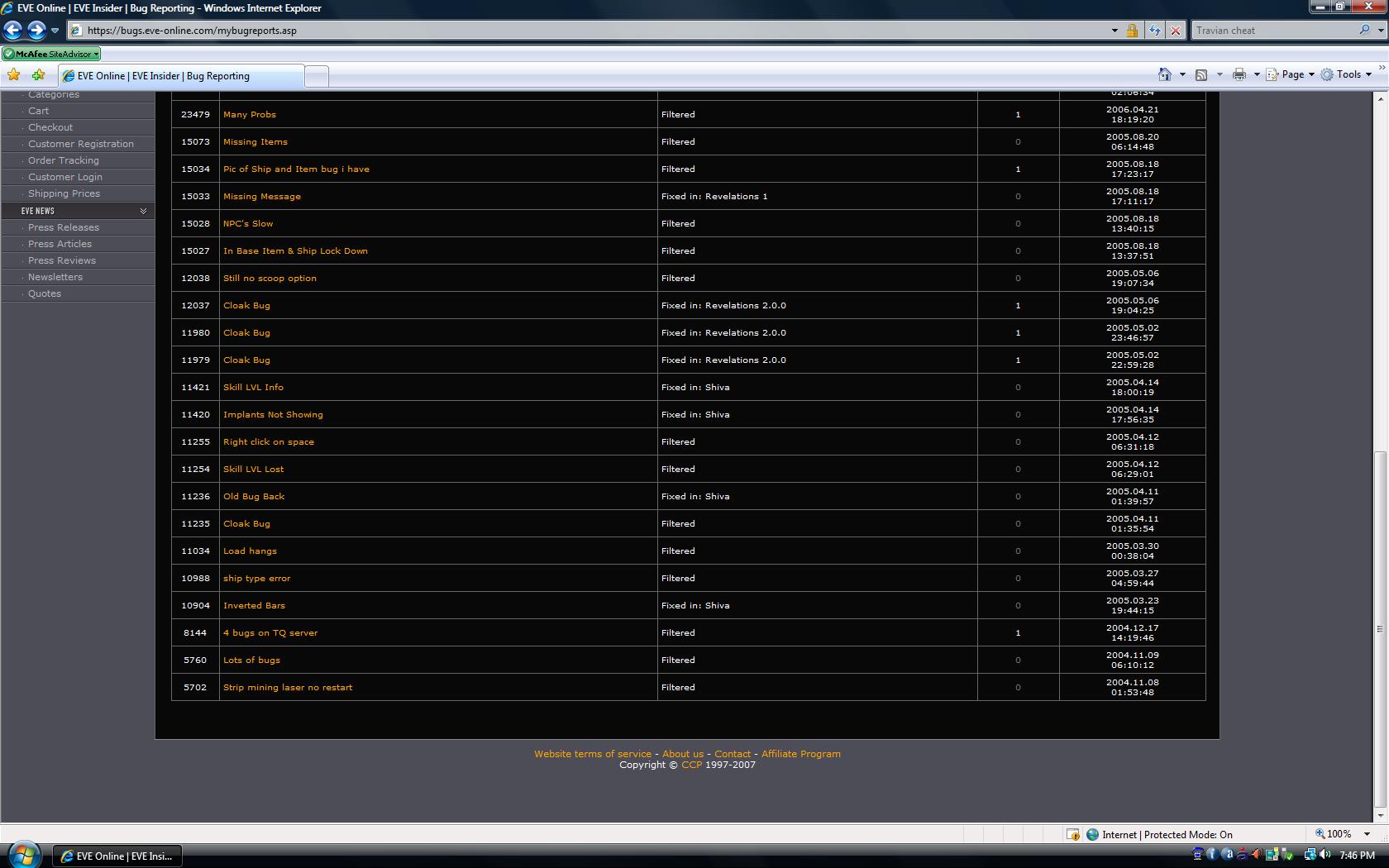Open the Windows Start menu orb
The width and height of the screenshot is (1389, 868).
(25, 855)
